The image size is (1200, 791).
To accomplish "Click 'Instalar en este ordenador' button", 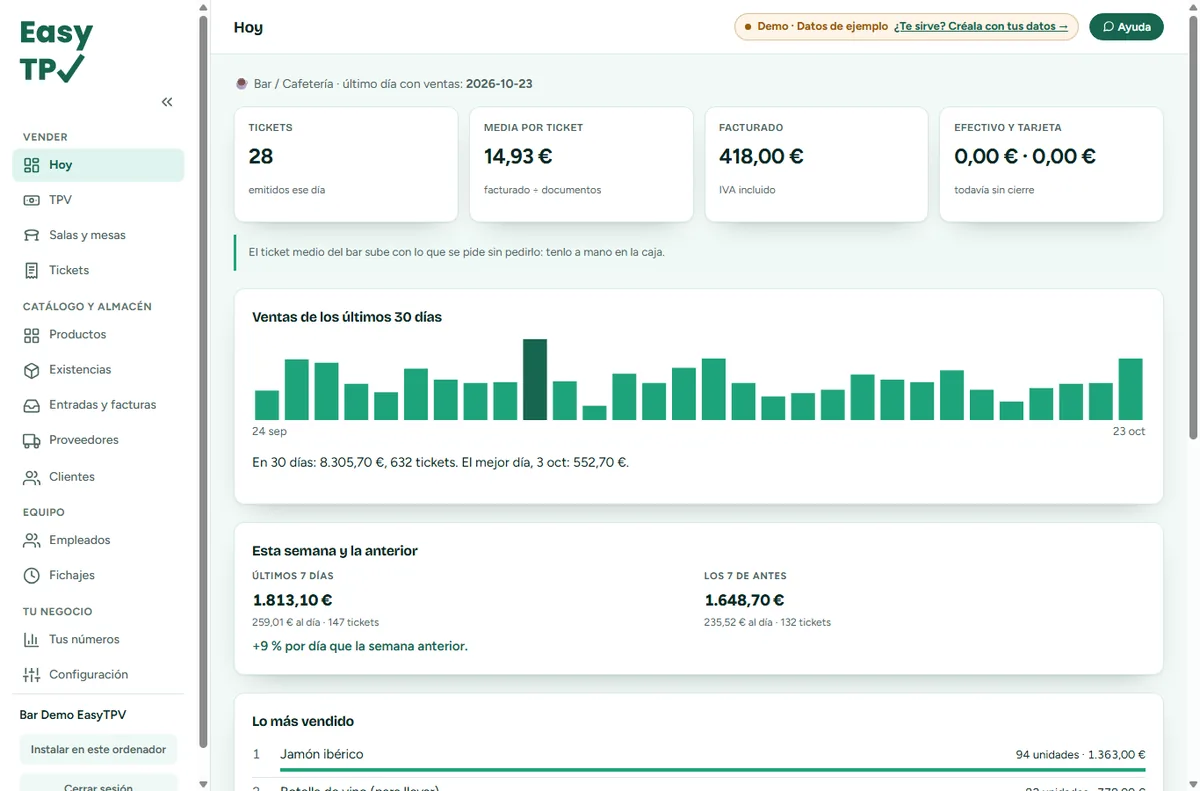I will [x=98, y=749].
